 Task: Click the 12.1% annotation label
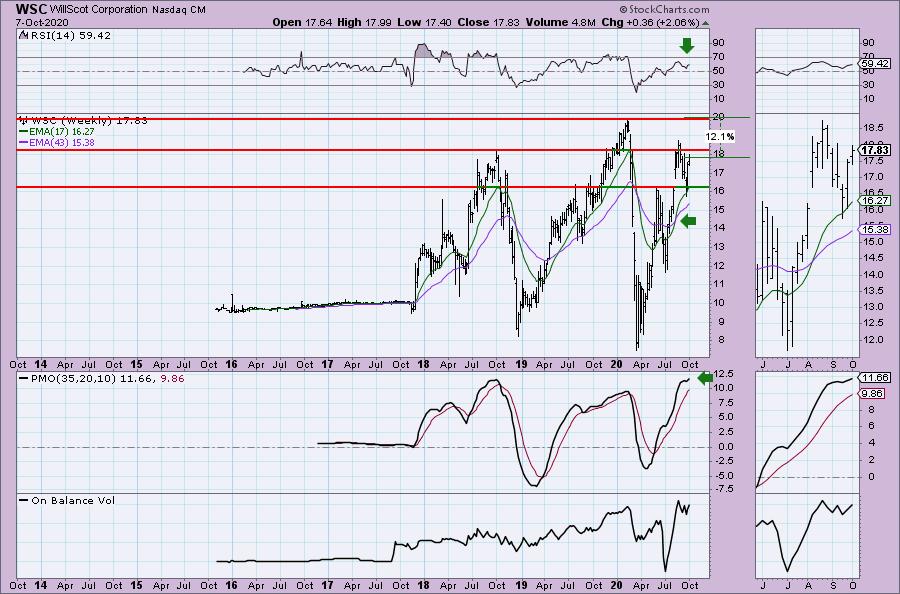pos(720,137)
